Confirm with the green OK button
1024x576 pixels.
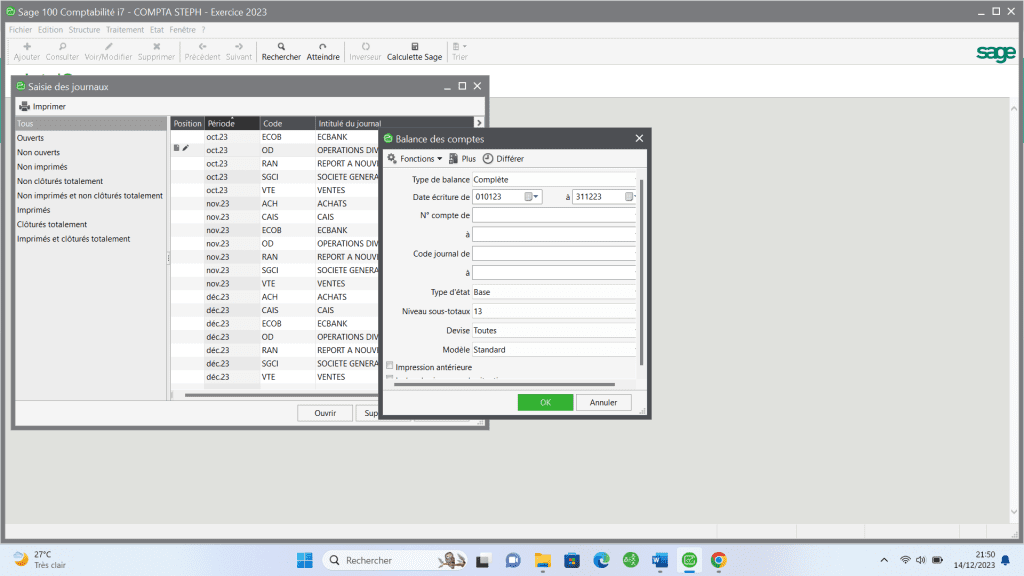[x=545, y=402]
